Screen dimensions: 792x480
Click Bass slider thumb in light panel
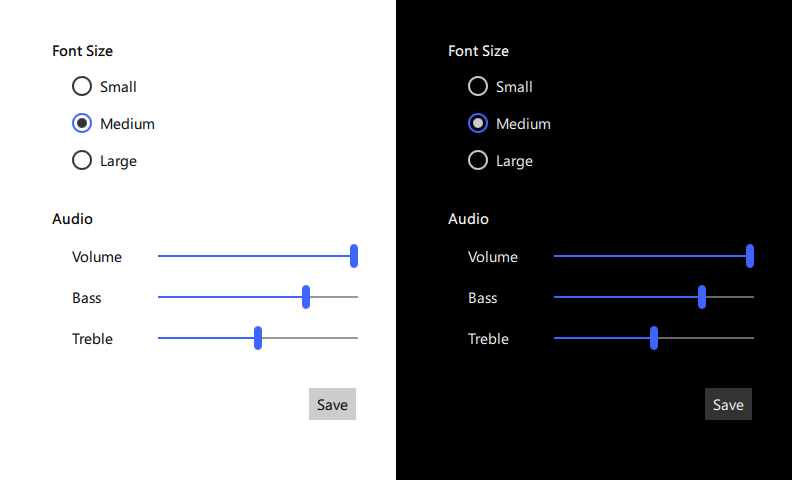(x=306, y=297)
